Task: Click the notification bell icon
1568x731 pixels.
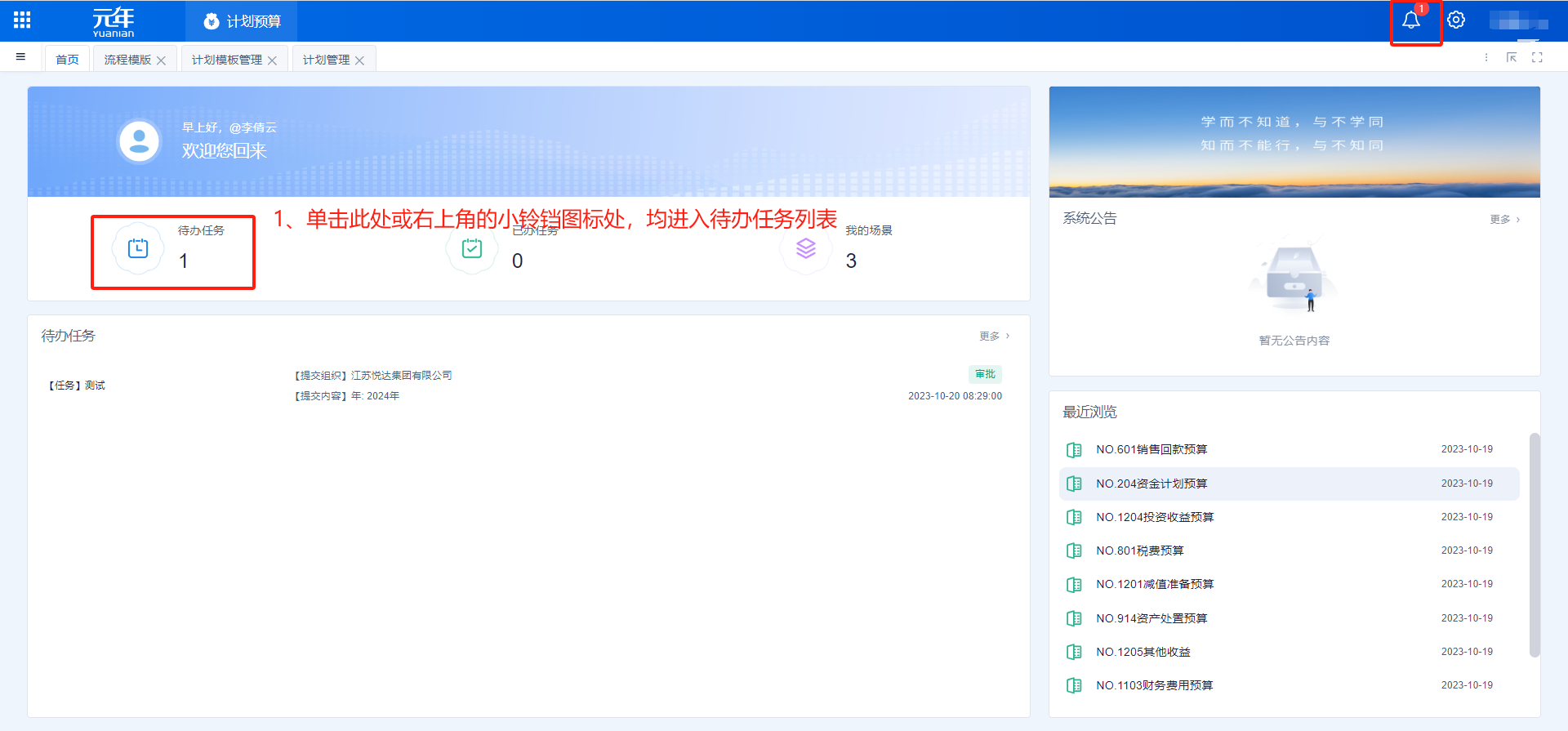Action: point(1410,20)
